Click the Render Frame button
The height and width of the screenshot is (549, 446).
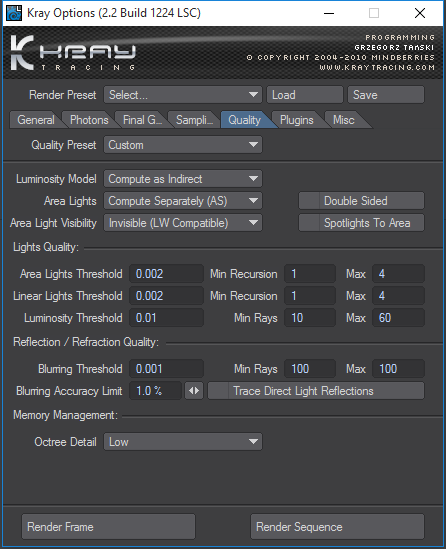(109, 527)
